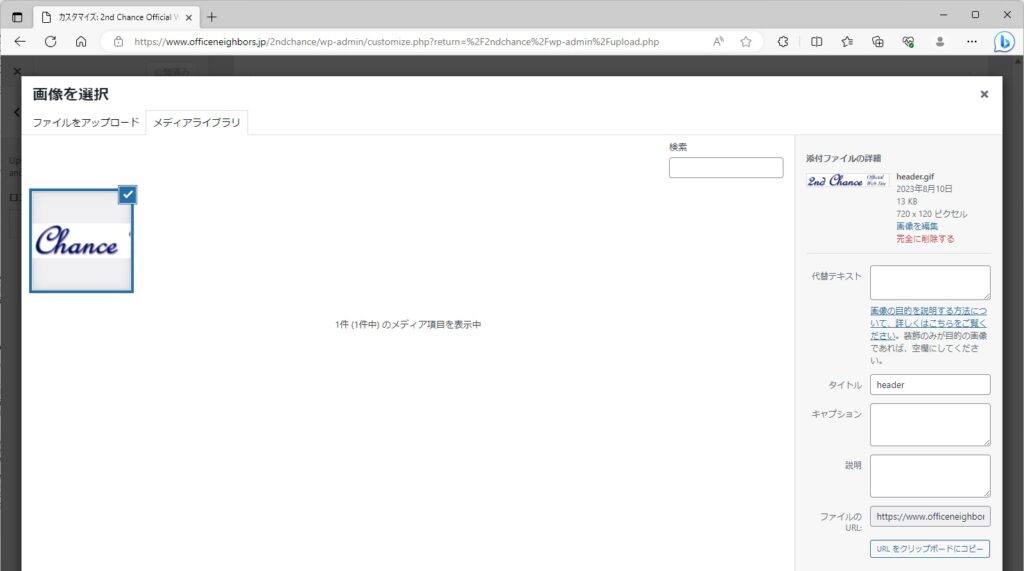Switch to the ファイルをアップロード tab
Image resolution: width=1024 pixels, height=571 pixels.
86,122
